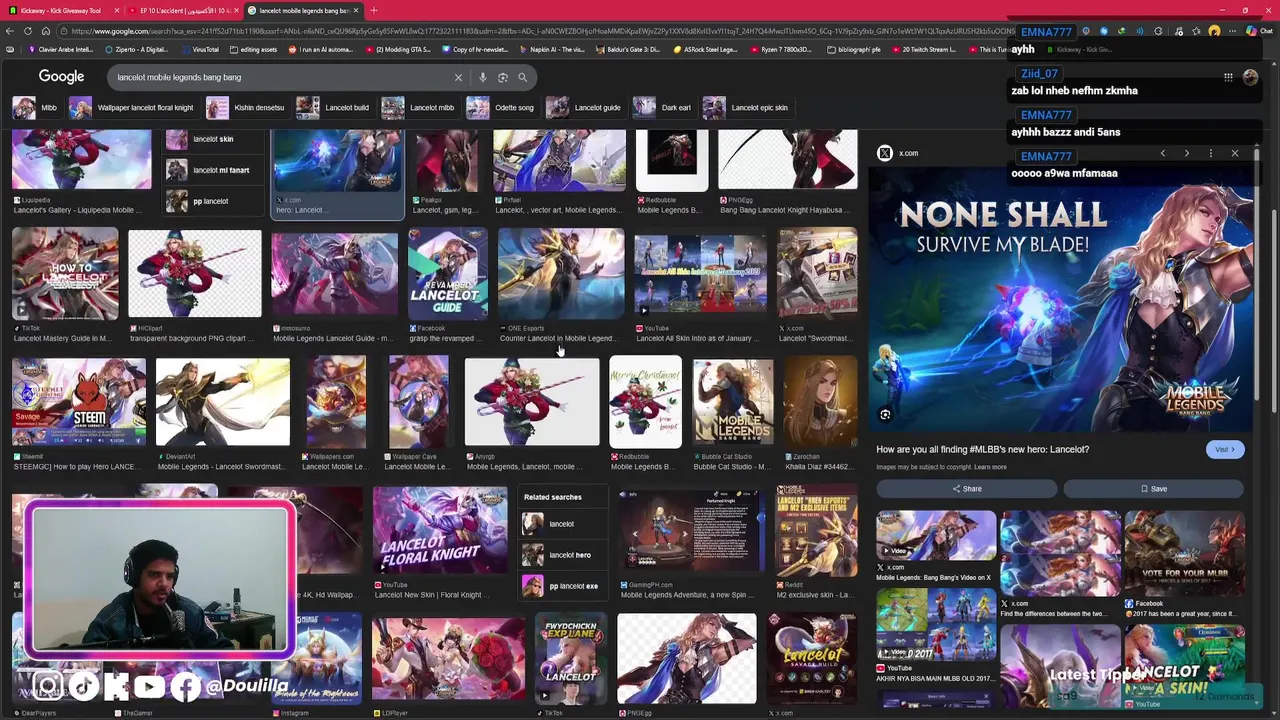Filter by Mlbb chip
The height and width of the screenshot is (720, 1280).
point(36,108)
